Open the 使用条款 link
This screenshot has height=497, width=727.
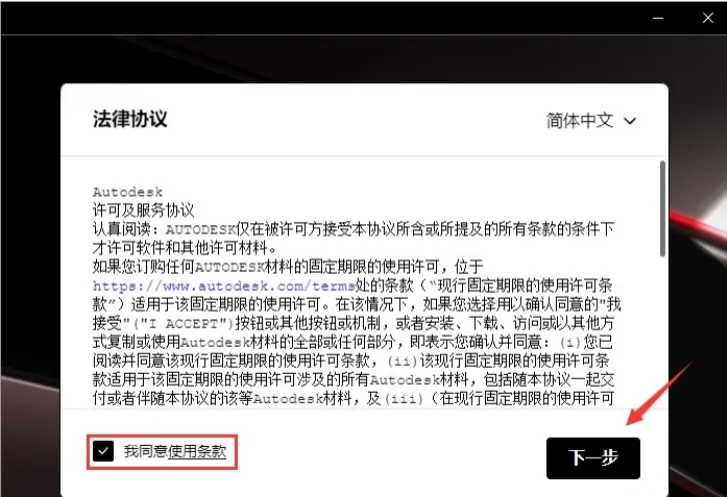click(197, 451)
